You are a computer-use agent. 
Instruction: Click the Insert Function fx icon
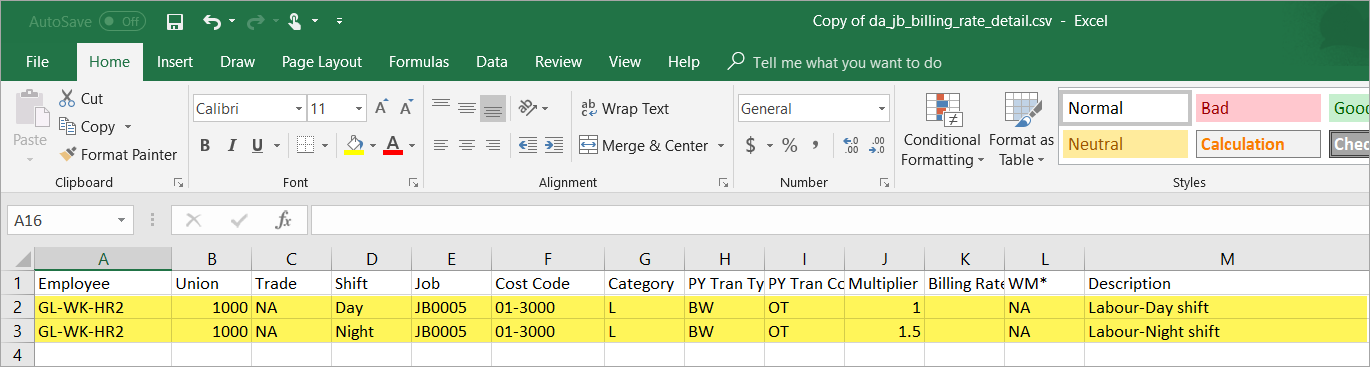click(x=284, y=220)
